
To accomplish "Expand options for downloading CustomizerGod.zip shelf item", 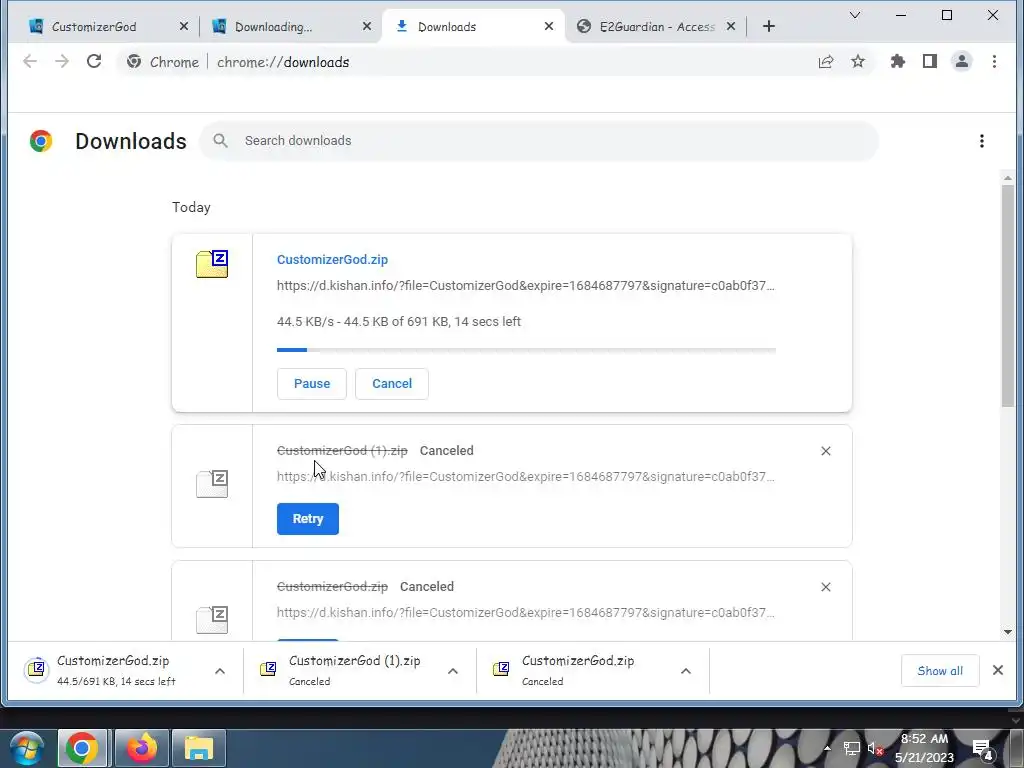I will [x=219, y=671].
